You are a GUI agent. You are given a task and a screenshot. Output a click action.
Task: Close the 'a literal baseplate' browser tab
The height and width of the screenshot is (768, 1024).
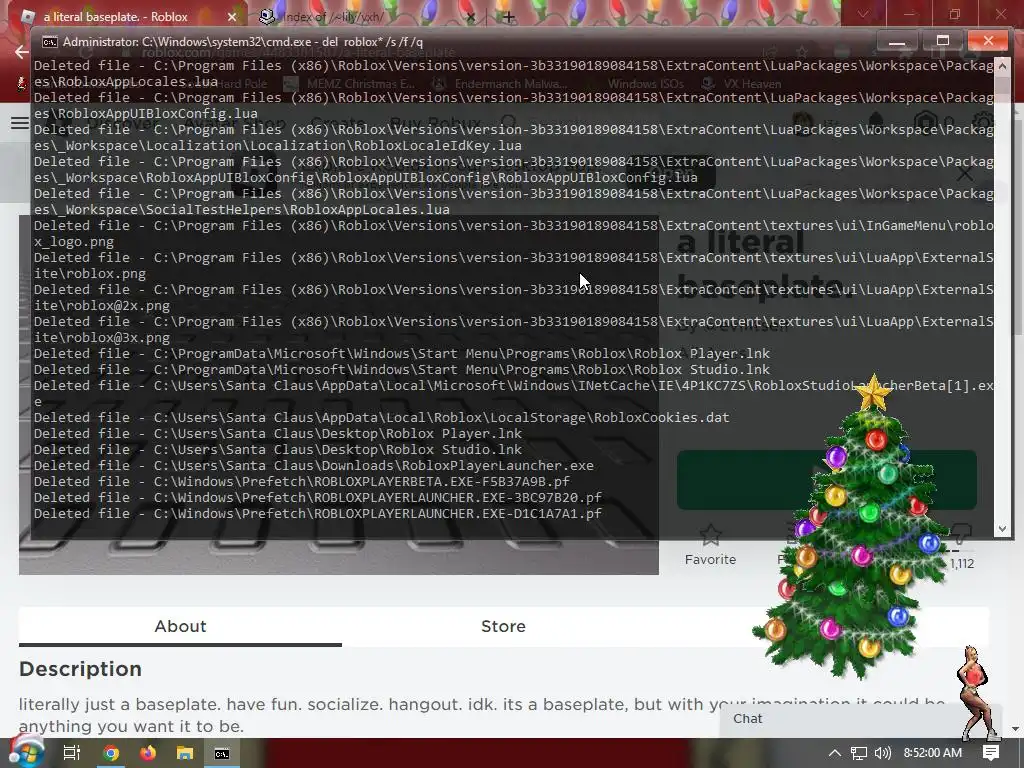232,17
